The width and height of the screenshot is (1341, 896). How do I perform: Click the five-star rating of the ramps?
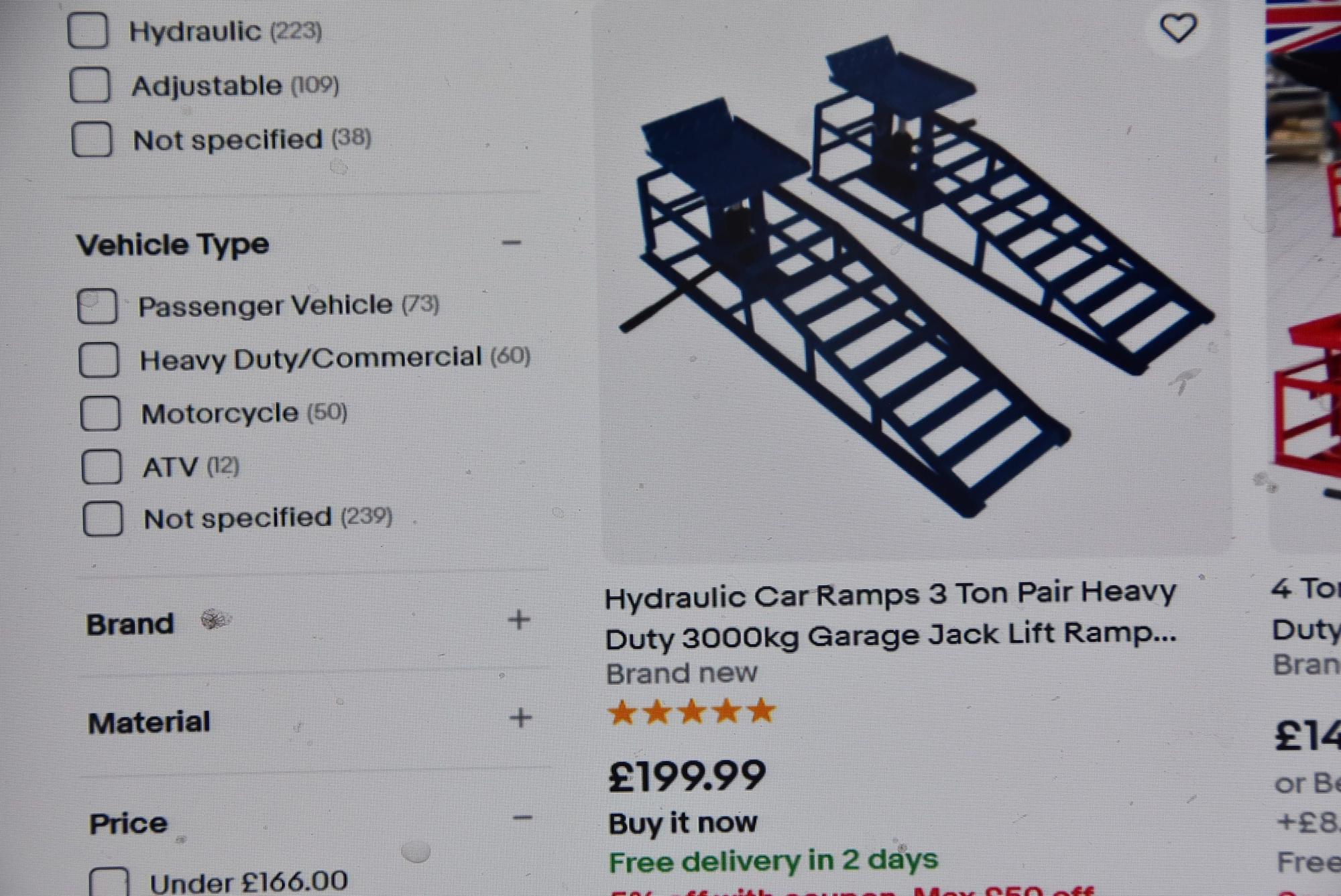691,712
